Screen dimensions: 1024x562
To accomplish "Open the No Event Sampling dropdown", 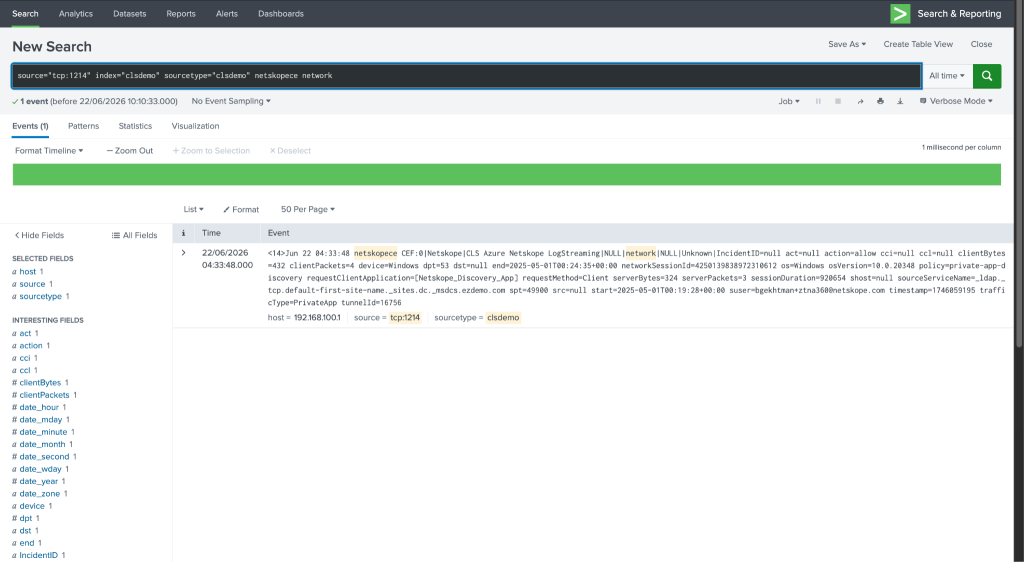I will tap(231, 101).
